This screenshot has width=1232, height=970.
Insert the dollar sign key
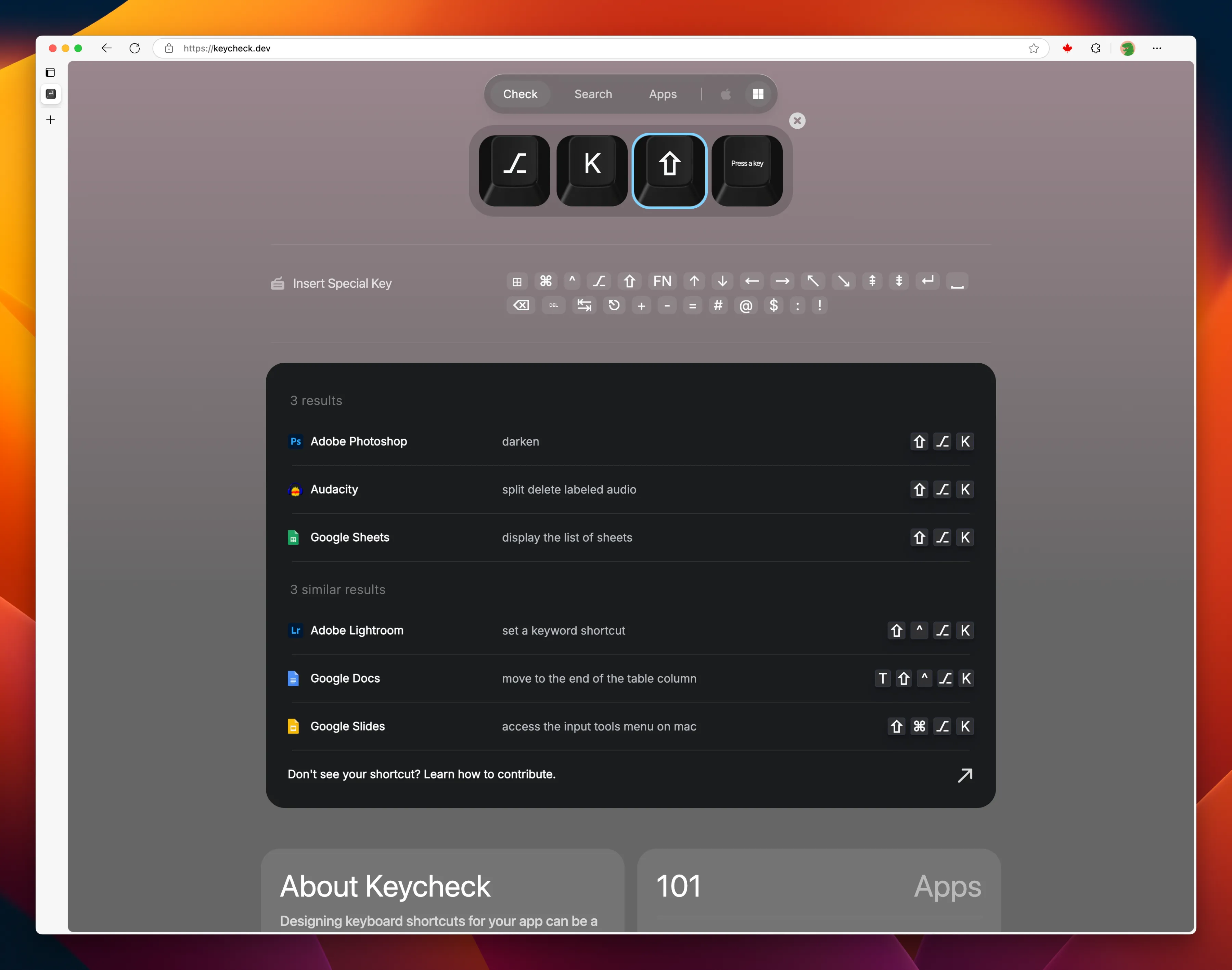(x=774, y=306)
